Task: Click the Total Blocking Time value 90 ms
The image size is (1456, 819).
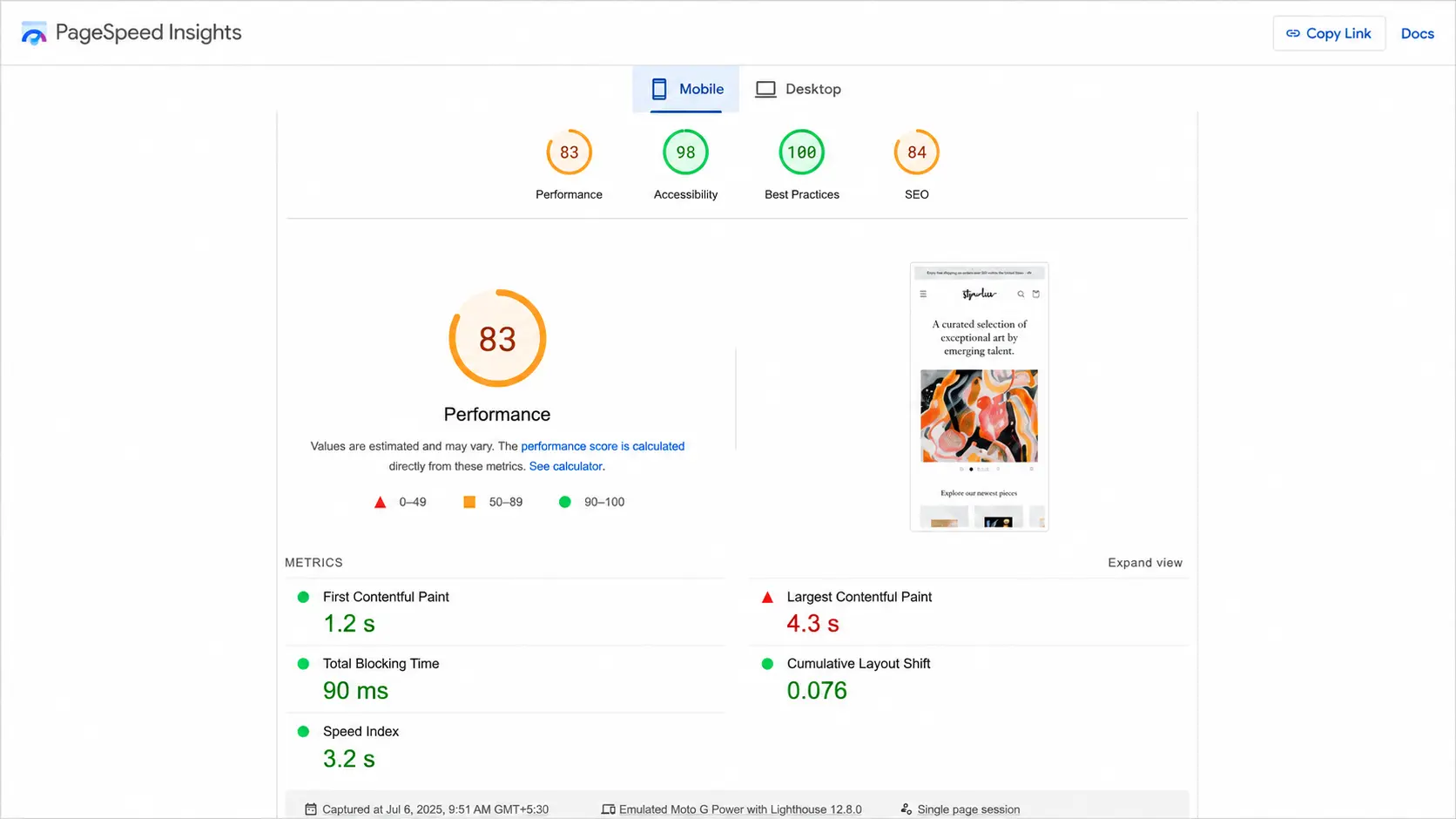Action: click(355, 691)
